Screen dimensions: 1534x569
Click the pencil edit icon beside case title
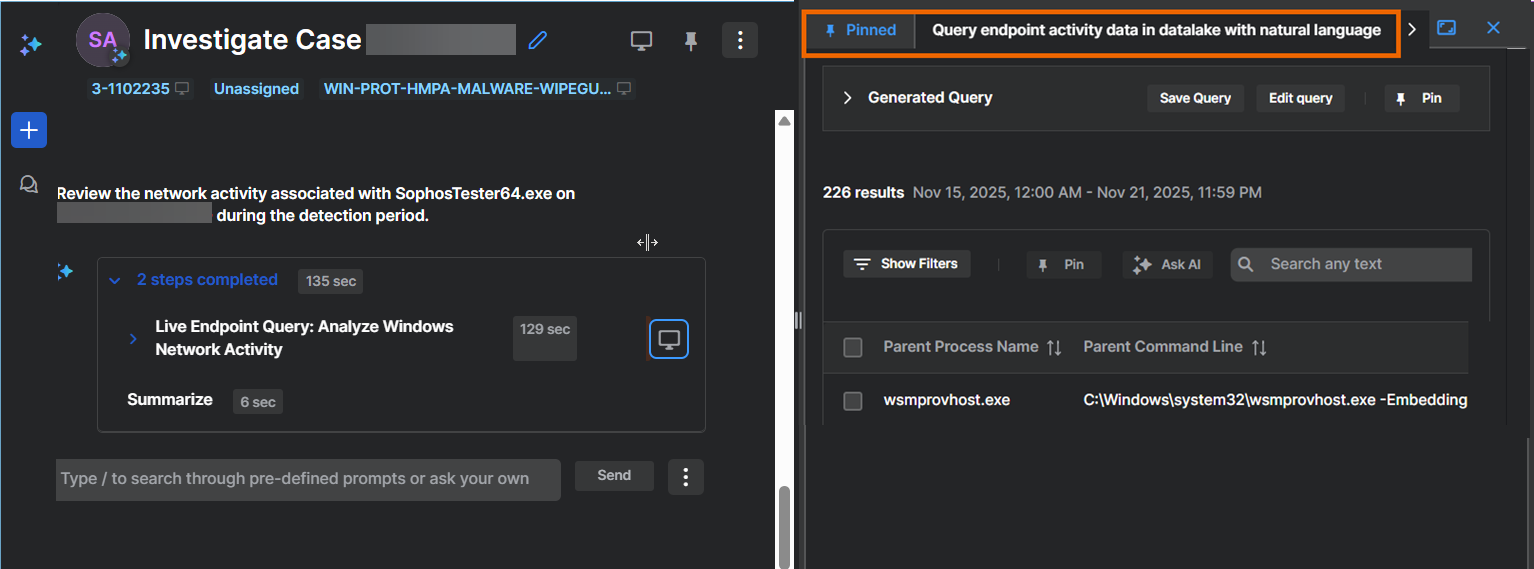point(538,40)
